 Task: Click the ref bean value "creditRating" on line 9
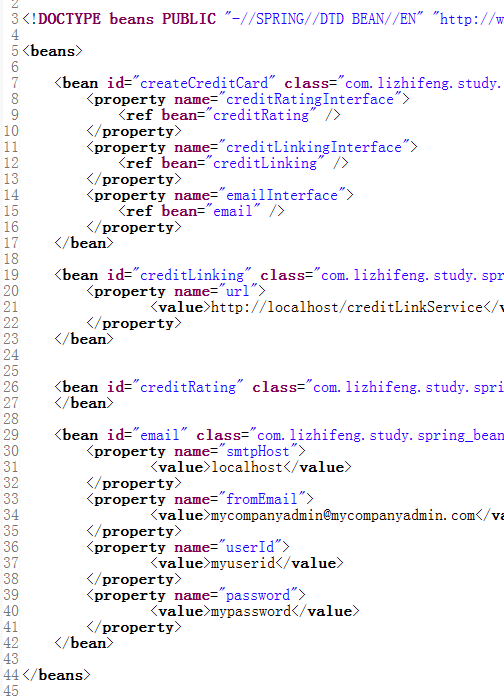click(x=261, y=115)
